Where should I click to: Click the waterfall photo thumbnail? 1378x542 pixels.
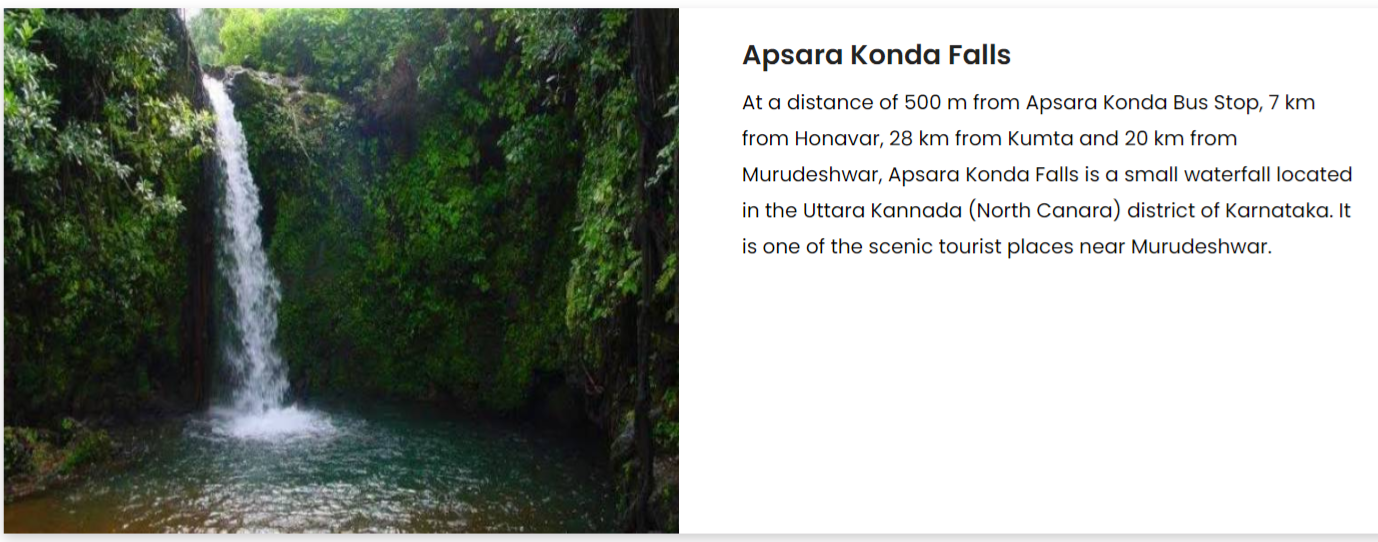[341, 270]
